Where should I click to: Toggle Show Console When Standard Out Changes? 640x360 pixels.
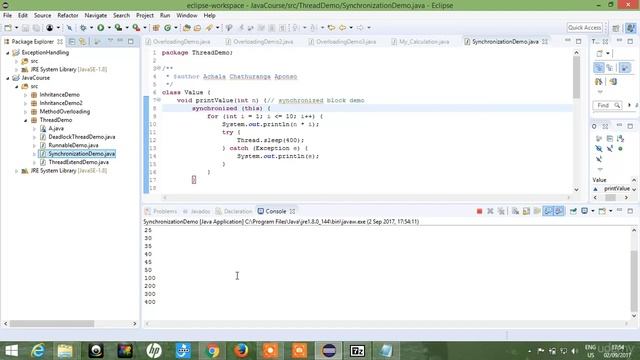[x=548, y=211]
